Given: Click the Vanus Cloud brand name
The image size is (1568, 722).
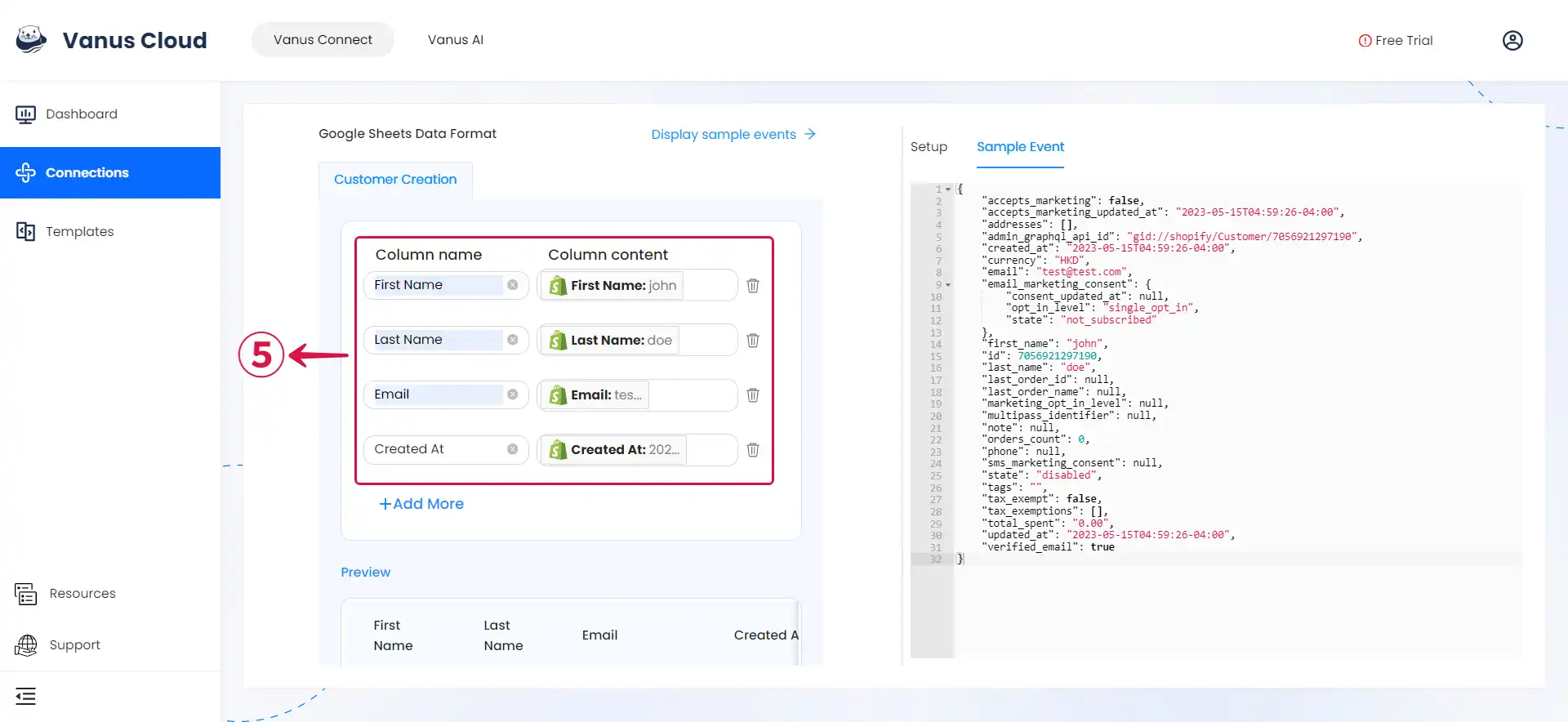Looking at the screenshot, I should tap(135, 40).
